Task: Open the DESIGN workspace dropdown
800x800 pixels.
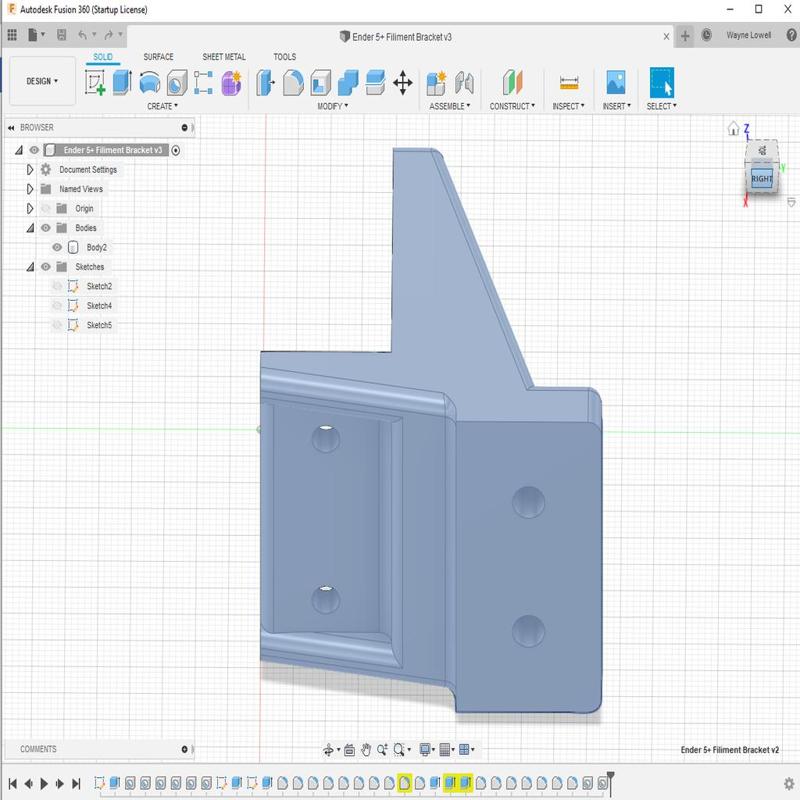Action: coord(42,81)
